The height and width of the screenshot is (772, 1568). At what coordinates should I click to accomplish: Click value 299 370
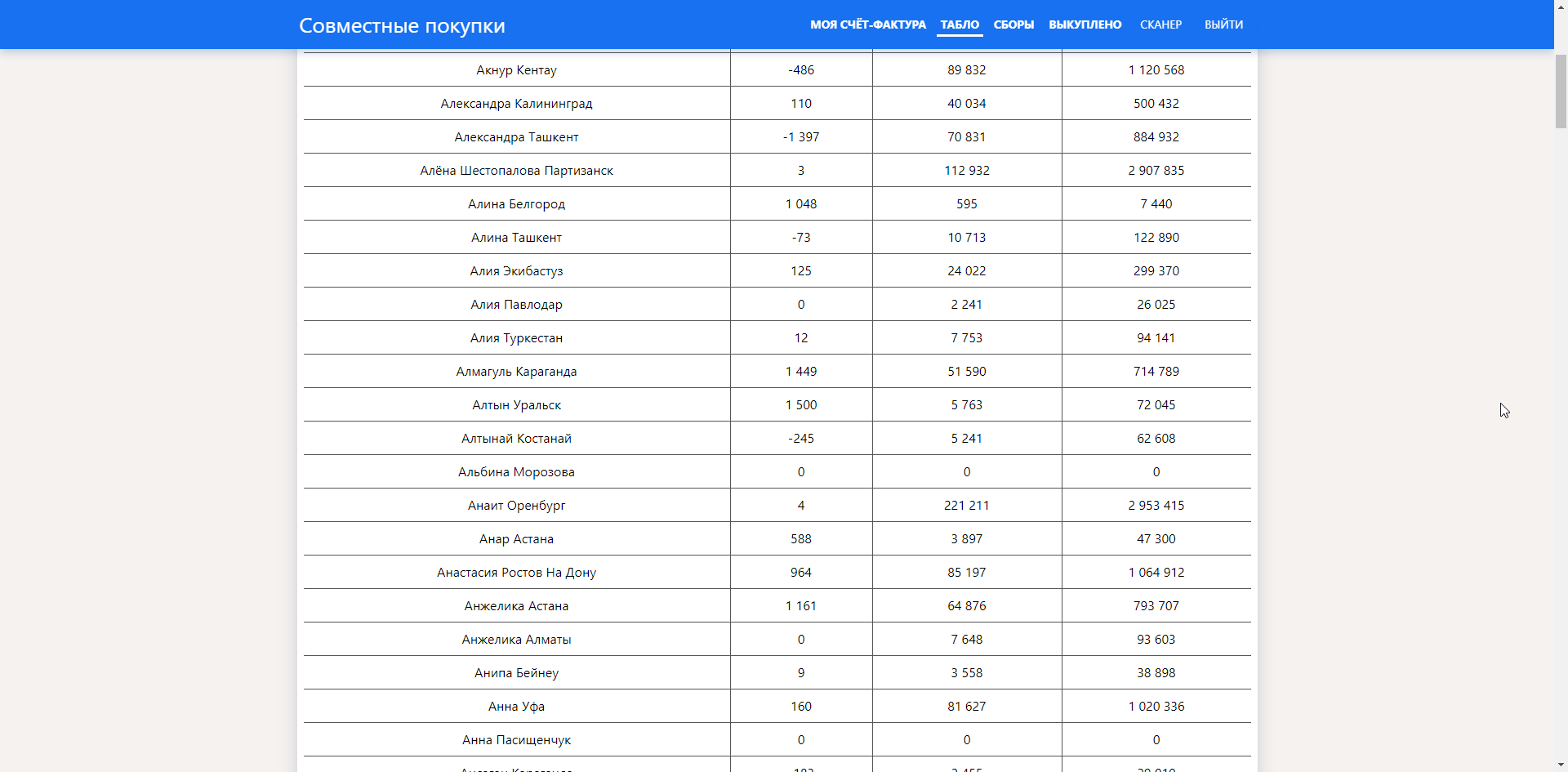[x=1156, y=271]
